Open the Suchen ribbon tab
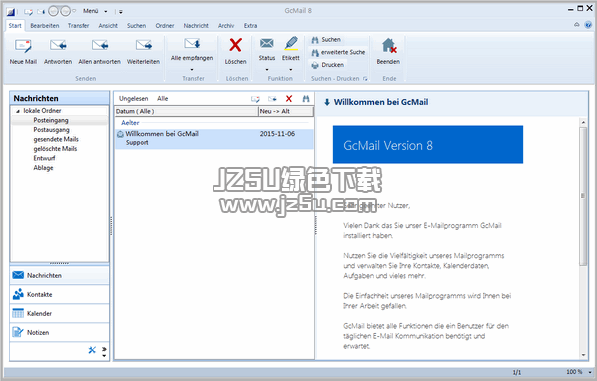Viewport: 597px width, 381px height. [136, 26]
